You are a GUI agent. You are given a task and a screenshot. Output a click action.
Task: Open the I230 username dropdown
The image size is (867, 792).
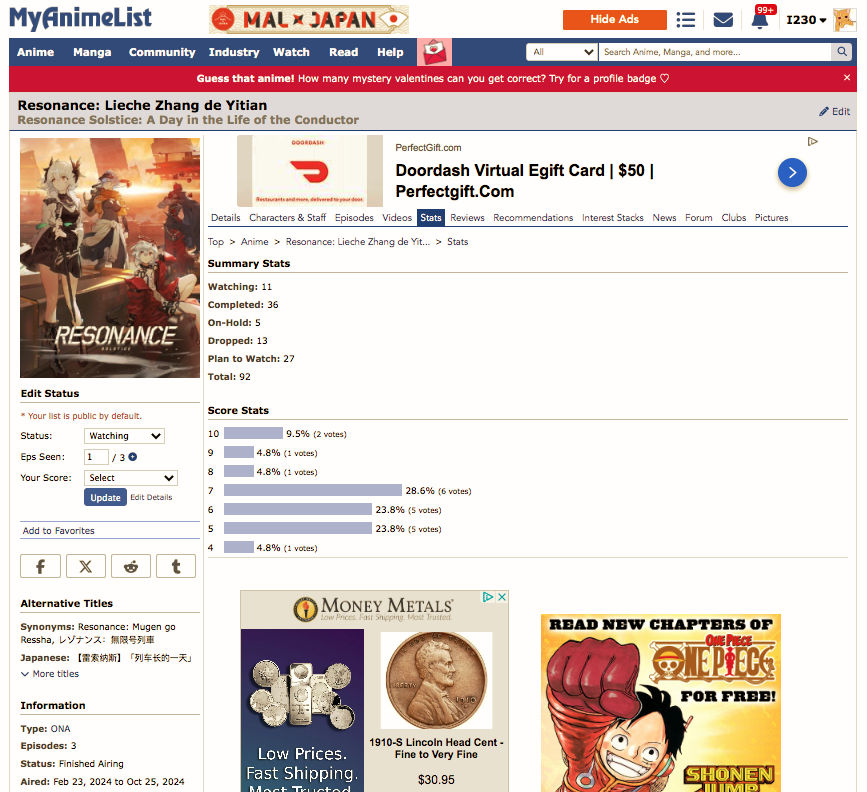click(x=806, y=20)
